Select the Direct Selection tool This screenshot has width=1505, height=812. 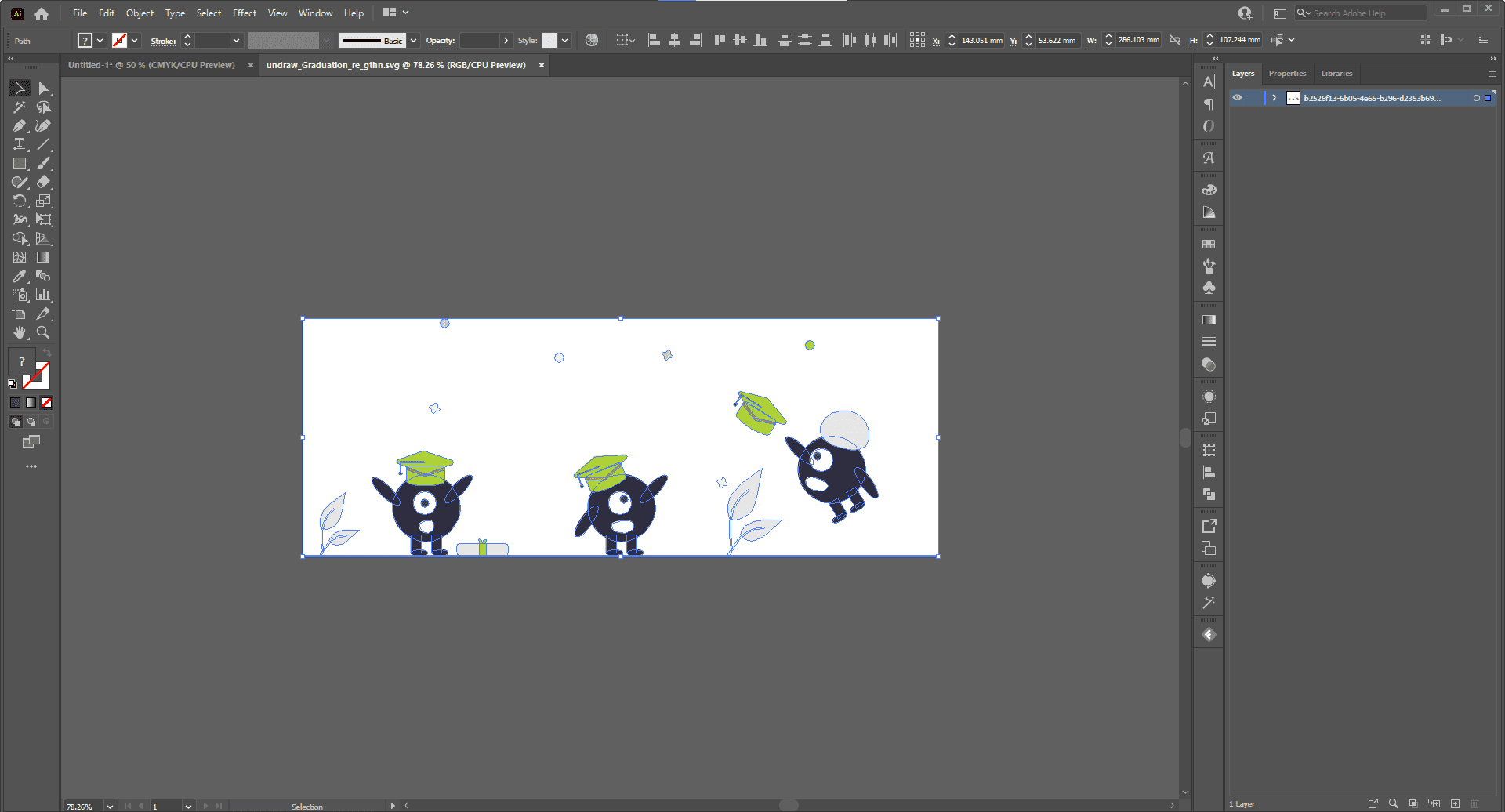[44, 89]
